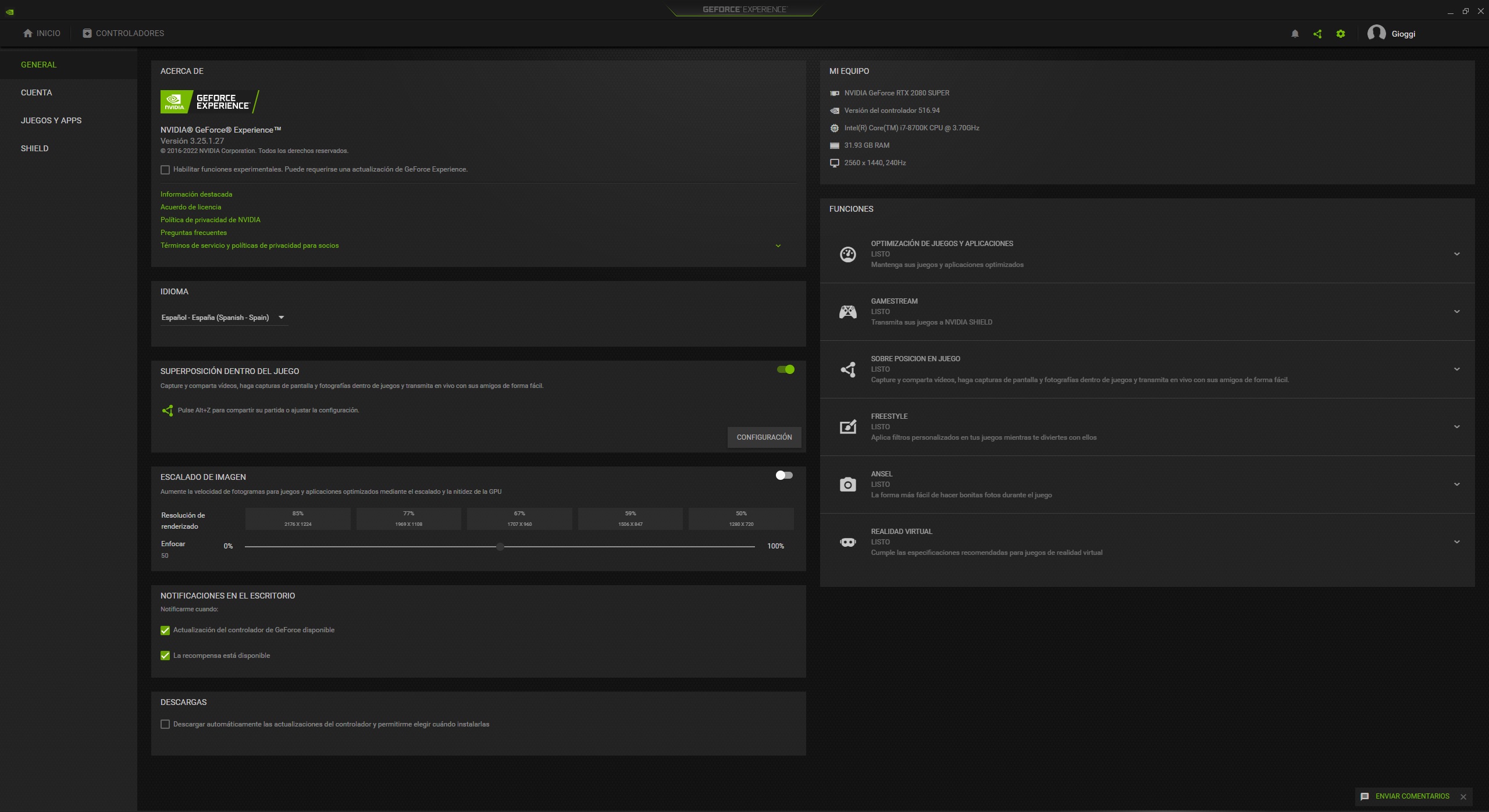Image resolution: width=1489 pixels, height=812 pixels.
Task: Expand Optimización de juegos y aplicaciones section
Action: click(1457, 254)
